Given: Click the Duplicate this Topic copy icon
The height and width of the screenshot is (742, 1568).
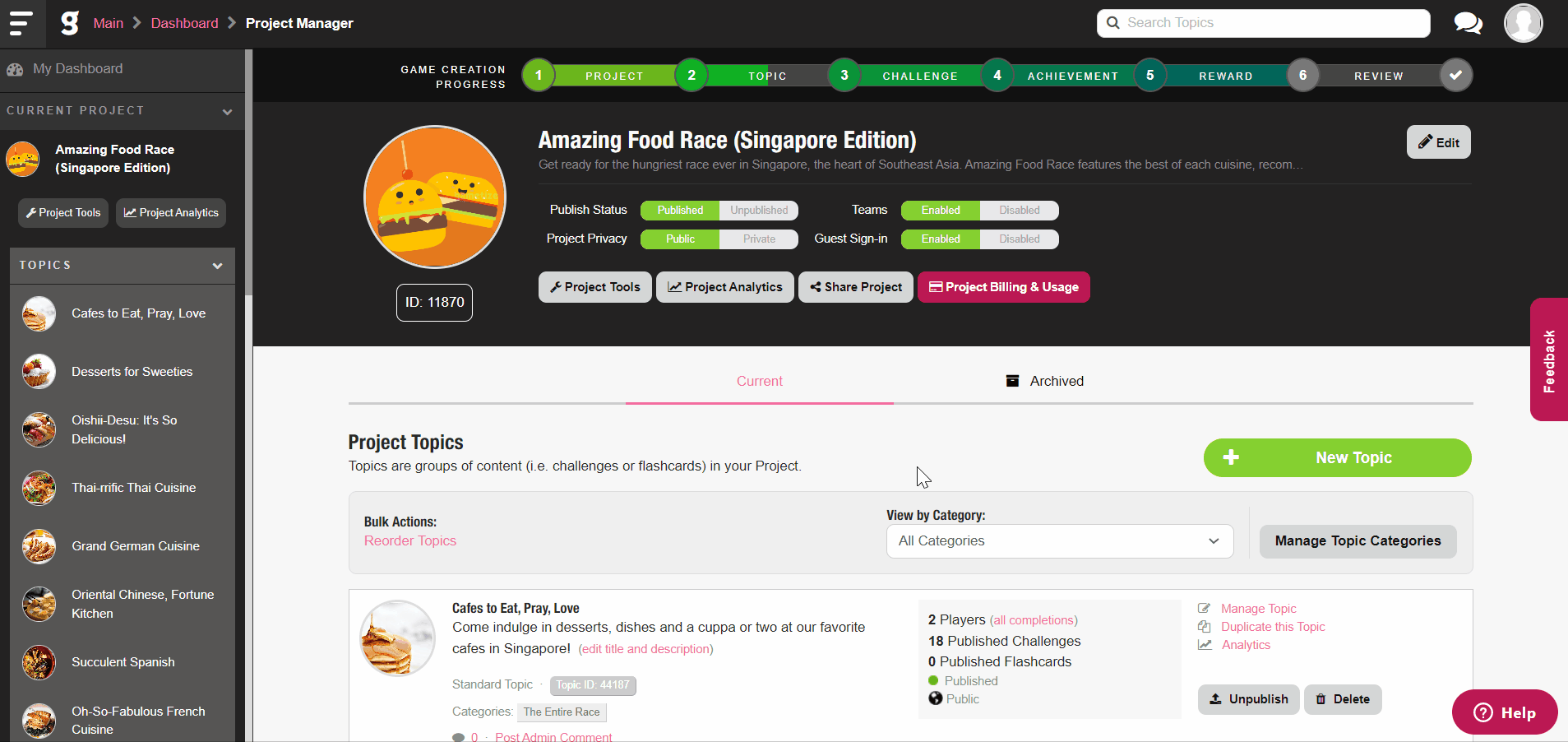Looking at the screenshot, I should pos(1204,627).
